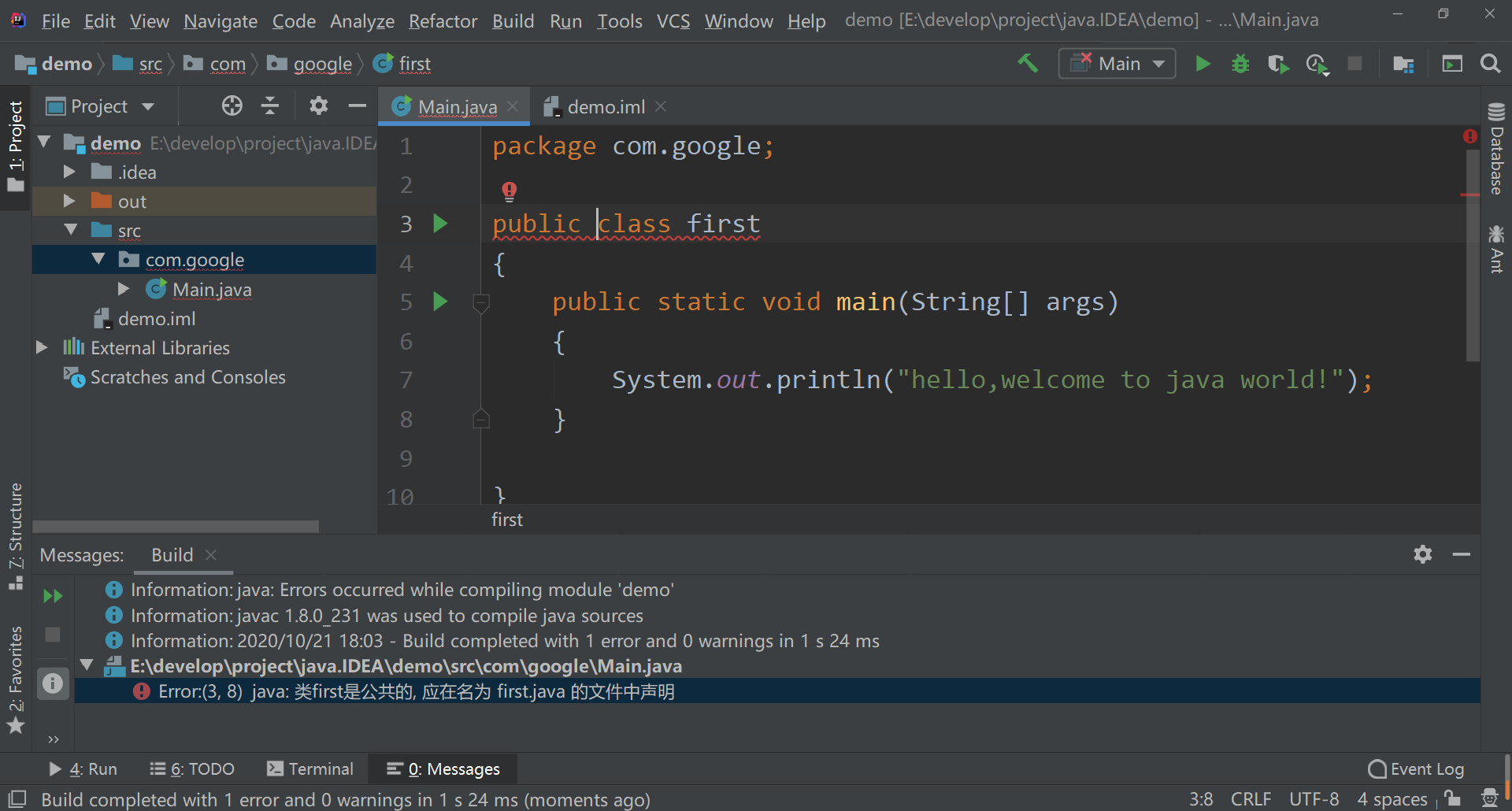
Task: Toggle the Project side tab
Action: tap(16, 146)
